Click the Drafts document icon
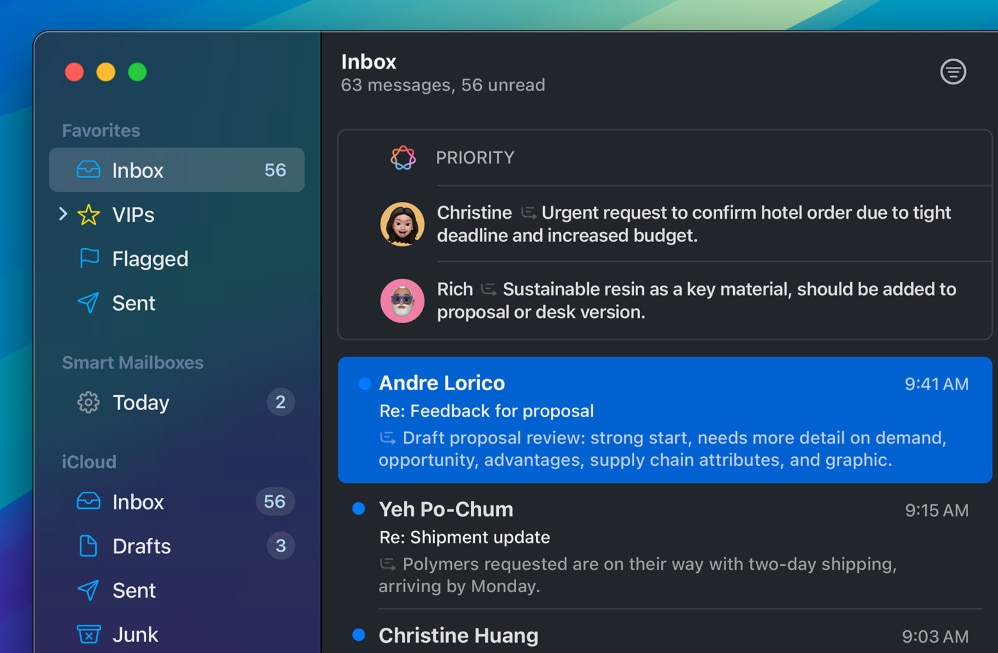Image resolution: width=998 pixels, height=653 pixels. tap(88, 545)
